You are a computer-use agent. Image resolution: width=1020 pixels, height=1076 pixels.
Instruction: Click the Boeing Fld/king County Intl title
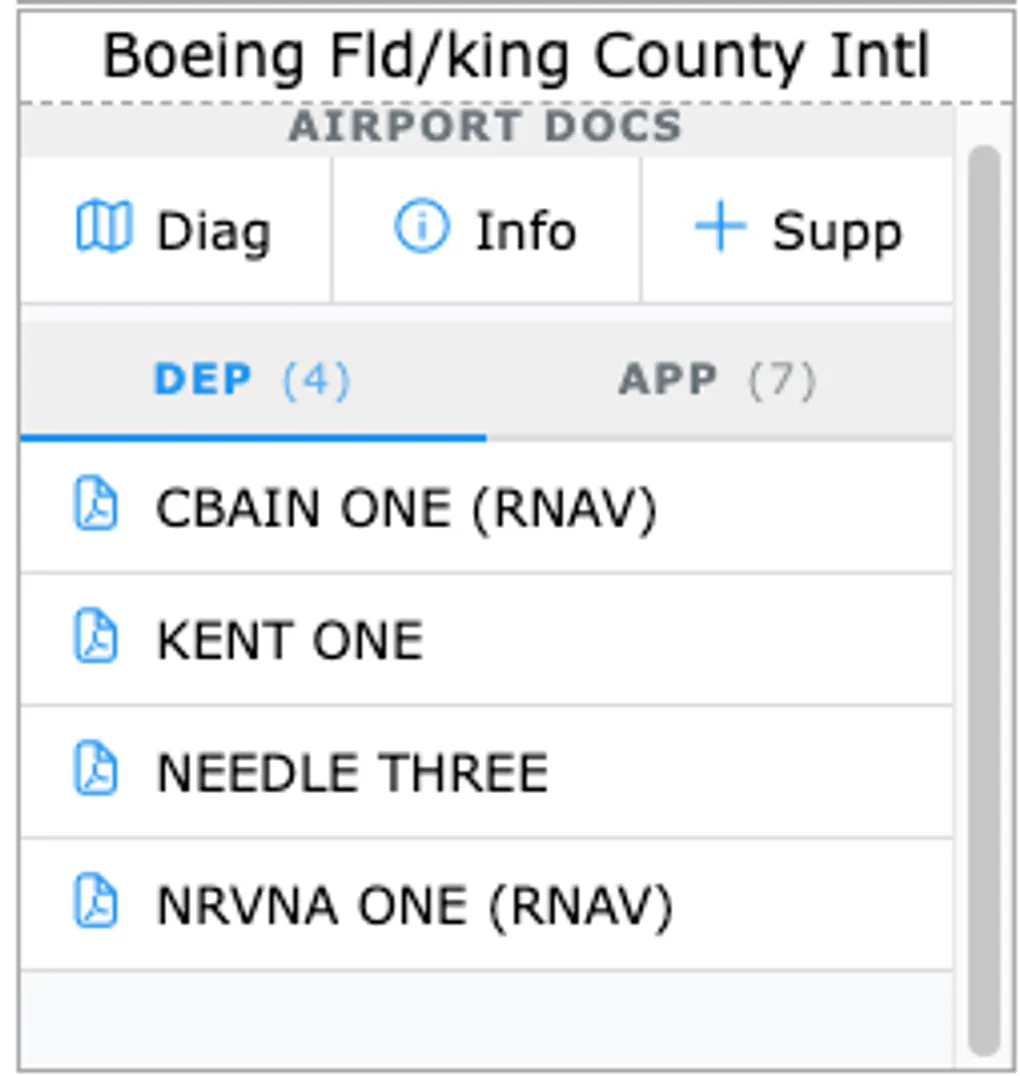[516, 56]
